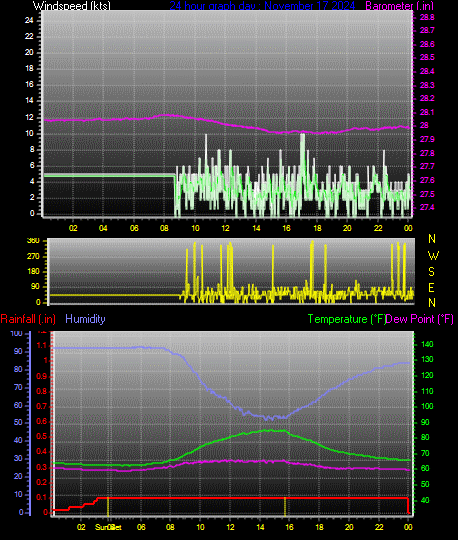Click the Windspeed (kts) axis title
The height and width of the screenshot is (540, 458).
point(72,6)
